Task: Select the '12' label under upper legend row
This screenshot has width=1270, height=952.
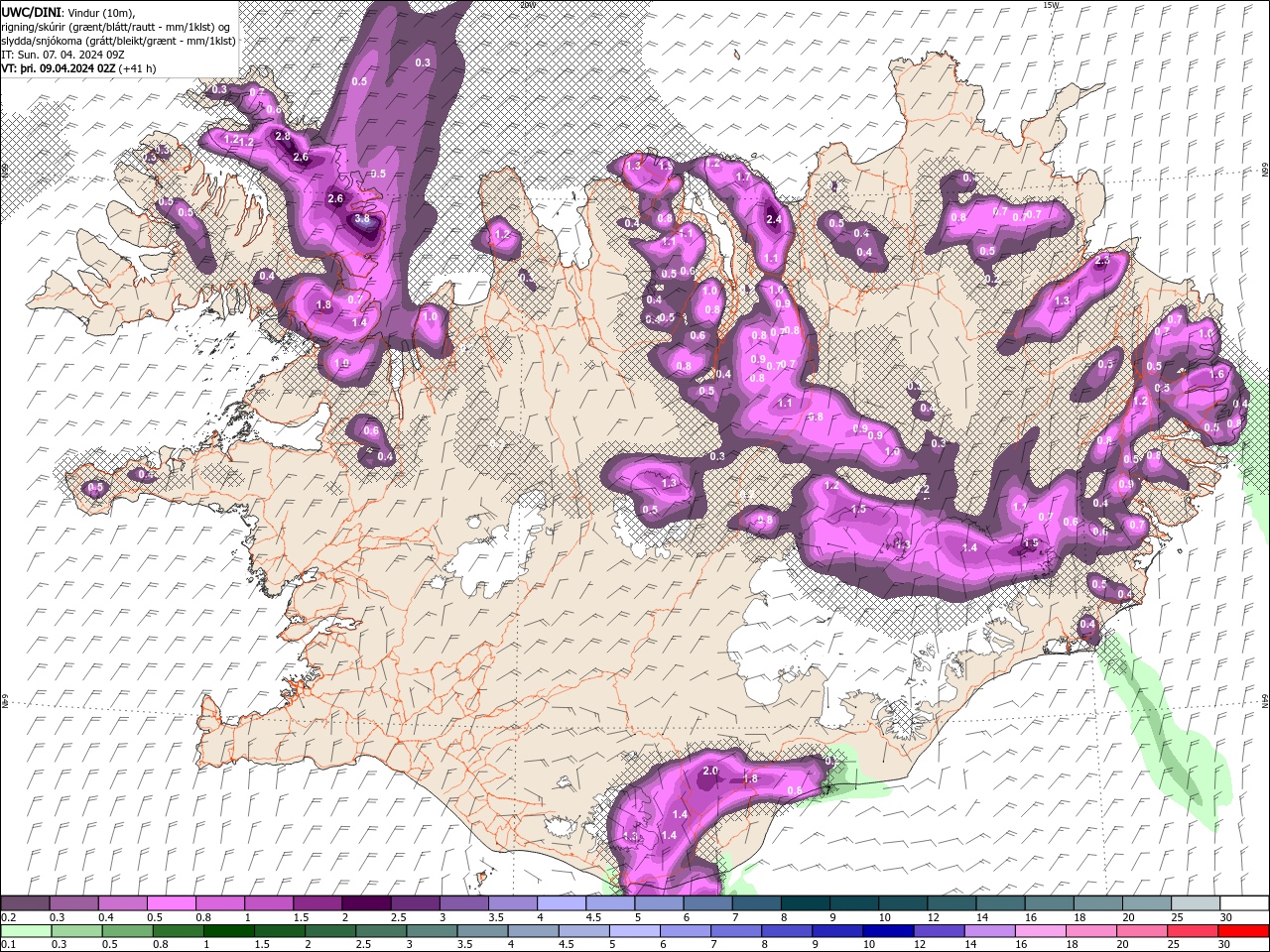Action: pos(933,917)
